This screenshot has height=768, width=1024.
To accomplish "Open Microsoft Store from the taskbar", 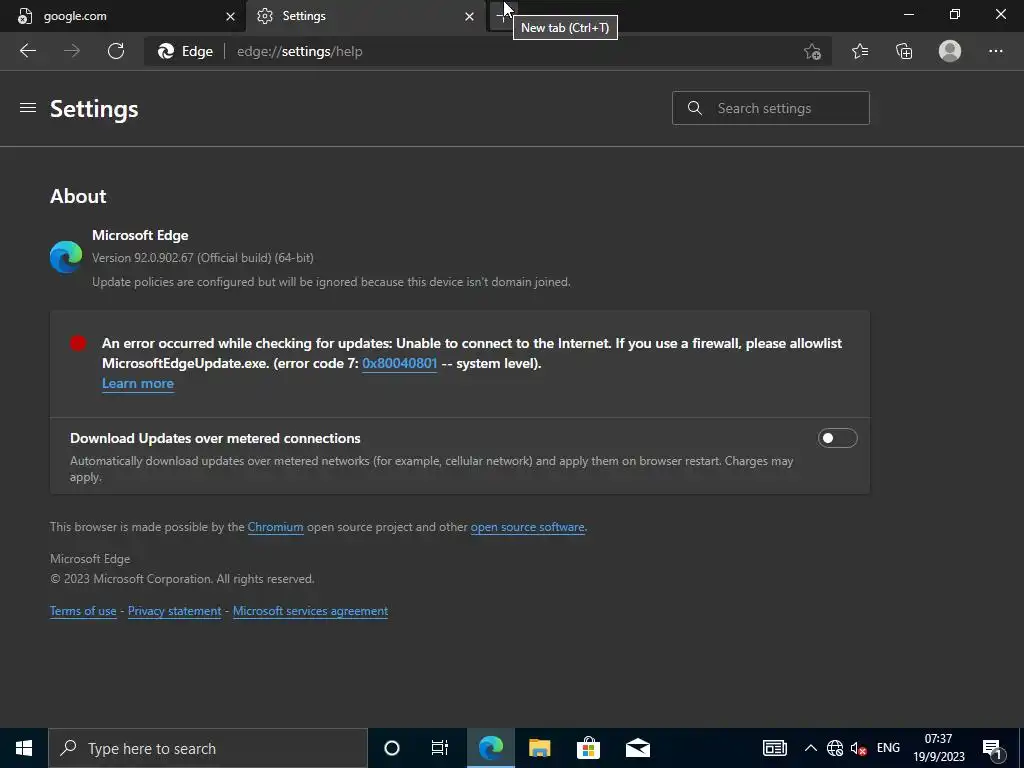I will tap(588, 748).
